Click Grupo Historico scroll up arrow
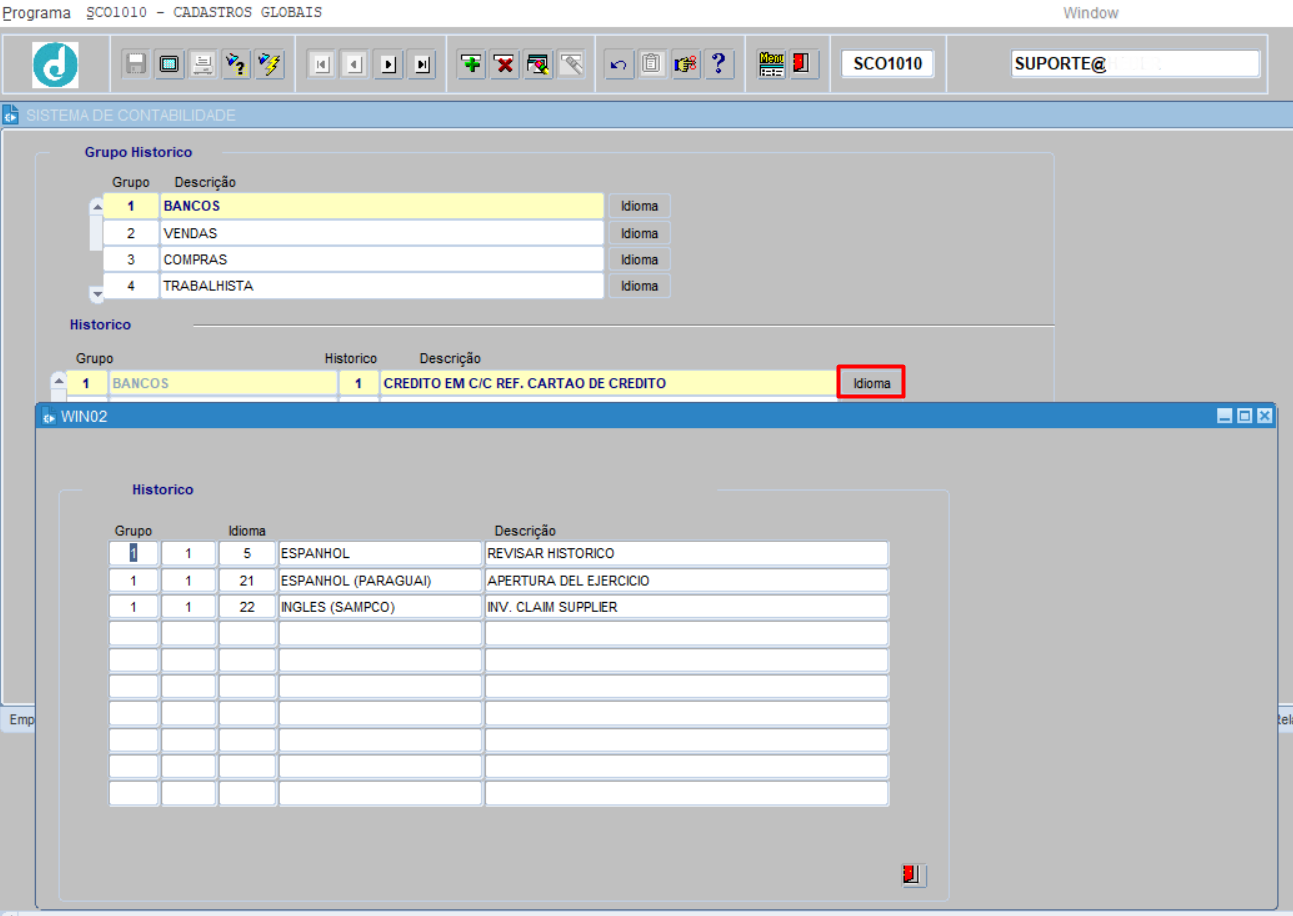This screenshot has width=1293, height=916. pyautogui.click(x=97, y=207)
